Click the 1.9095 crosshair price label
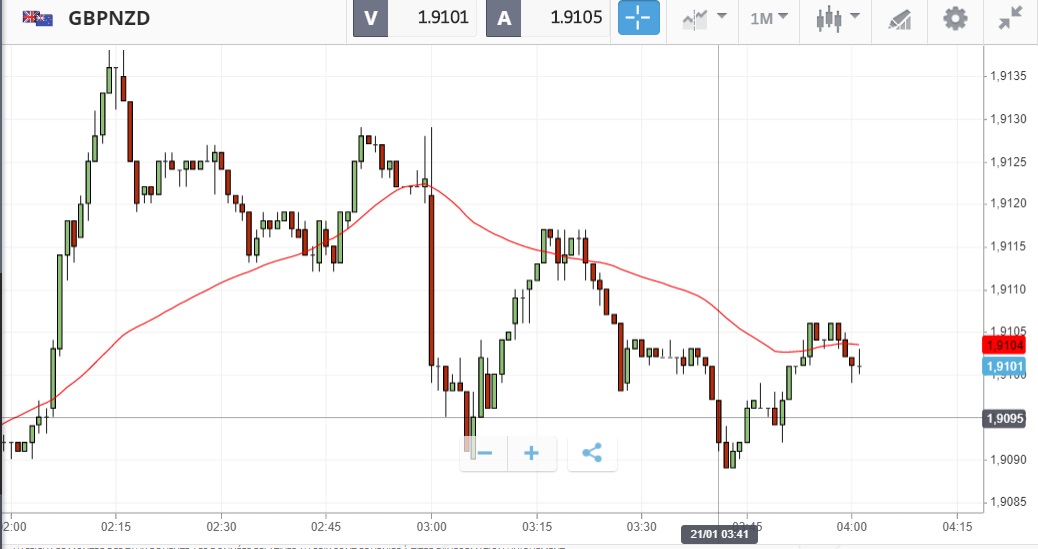 (1004, 418)
